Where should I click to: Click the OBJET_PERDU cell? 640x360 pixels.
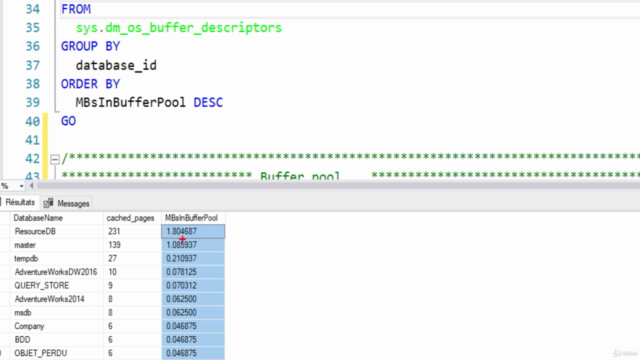coord(56,353)
